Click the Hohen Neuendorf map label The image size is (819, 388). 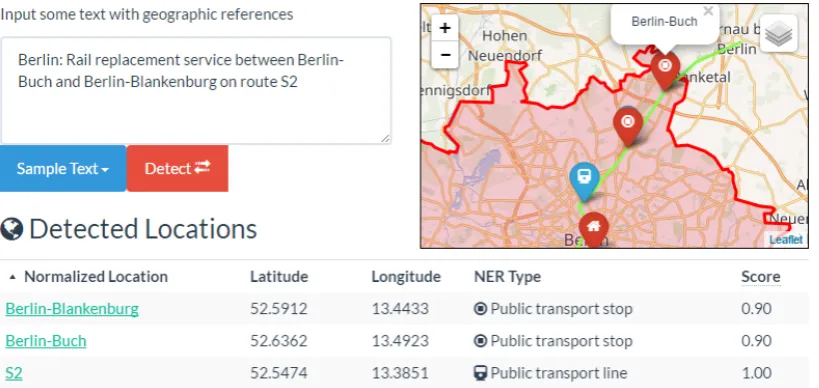(505, 45)
